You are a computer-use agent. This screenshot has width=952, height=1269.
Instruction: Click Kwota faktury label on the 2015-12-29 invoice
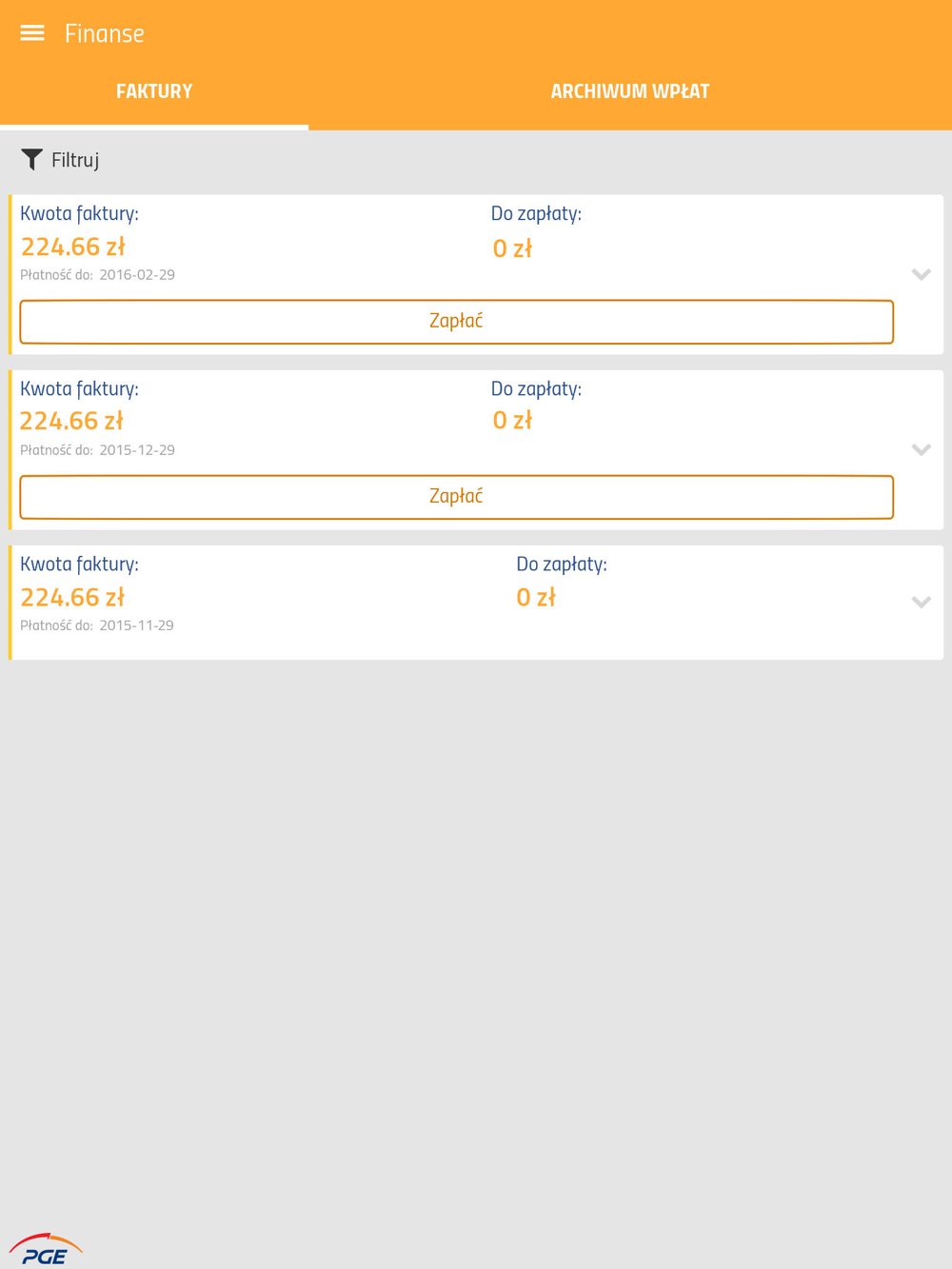[79, 388]
